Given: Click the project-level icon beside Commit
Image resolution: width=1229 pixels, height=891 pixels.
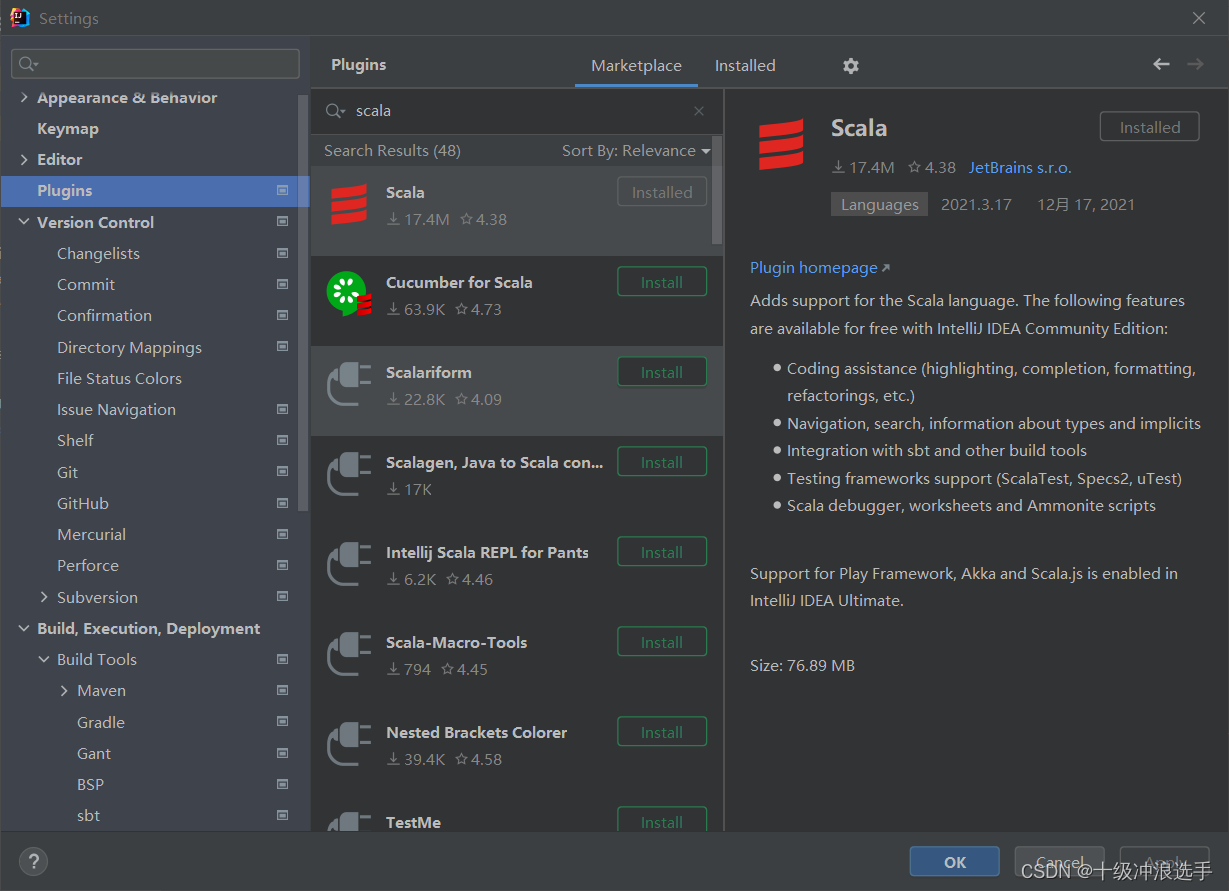Looking at the screenshot, I should click(x=283, y=284).
